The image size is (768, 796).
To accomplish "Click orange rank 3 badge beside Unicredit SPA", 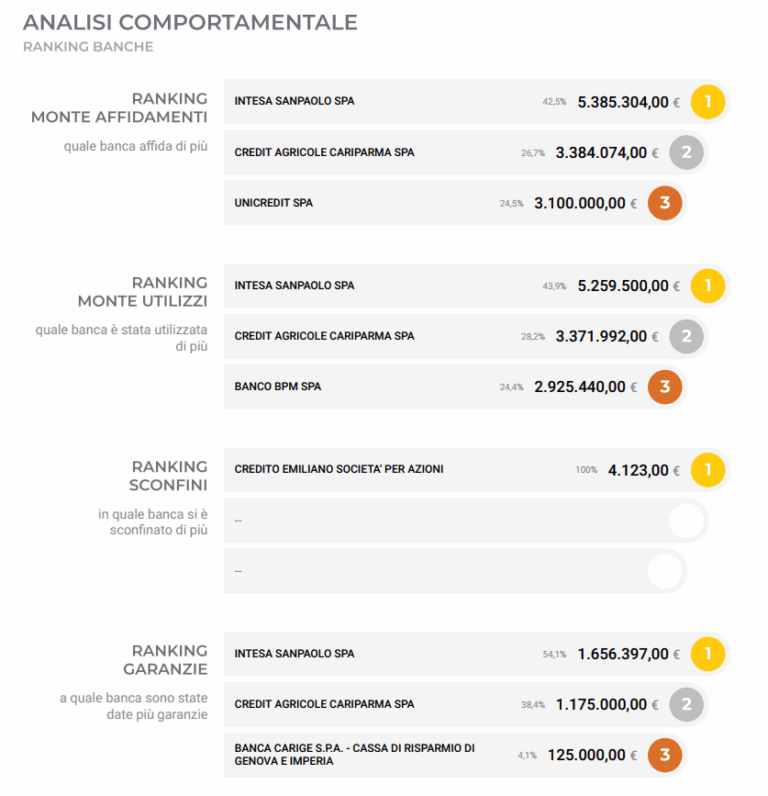I will tap(665, 203).
